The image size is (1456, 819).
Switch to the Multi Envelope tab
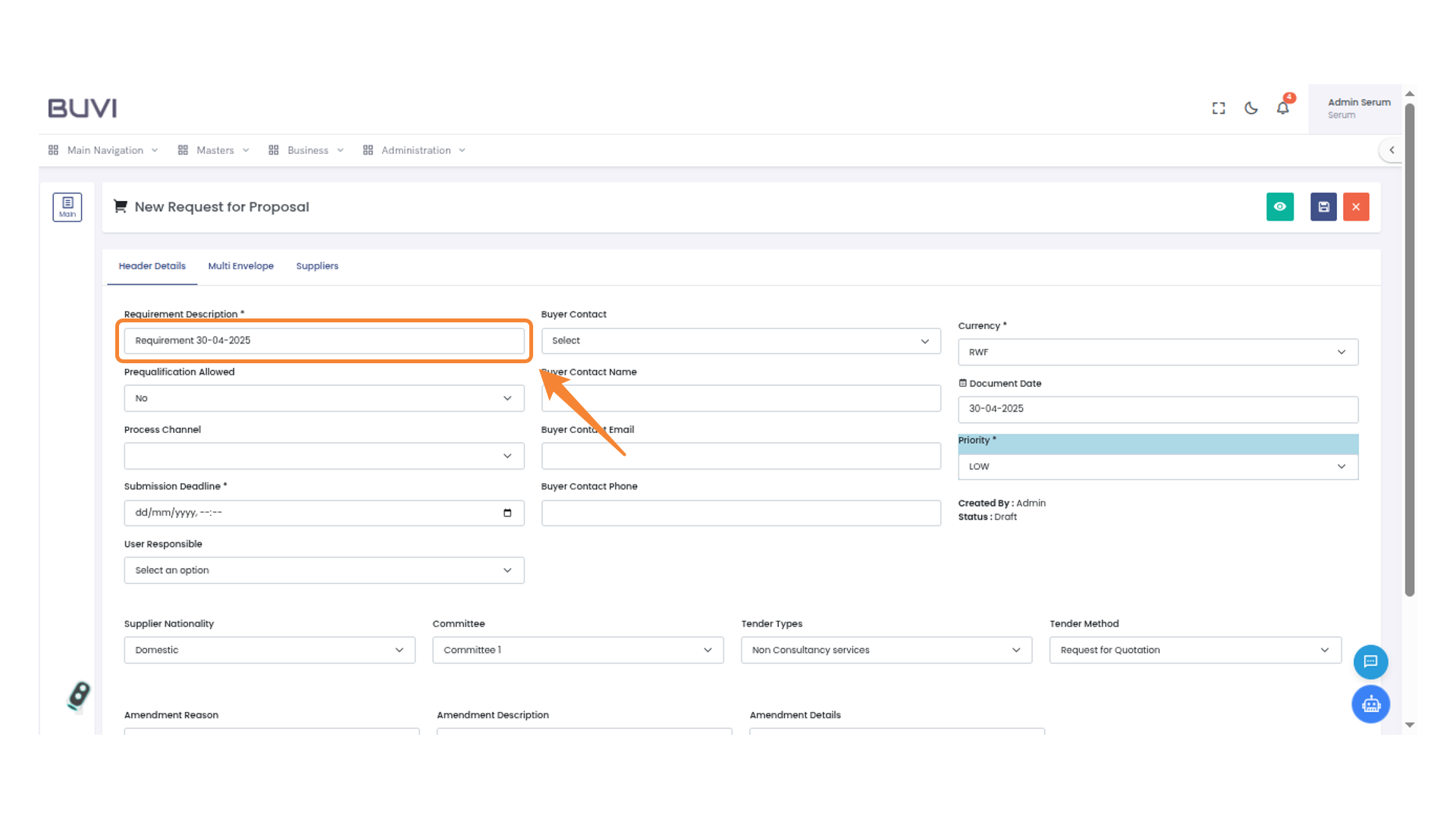pos(240,266)
